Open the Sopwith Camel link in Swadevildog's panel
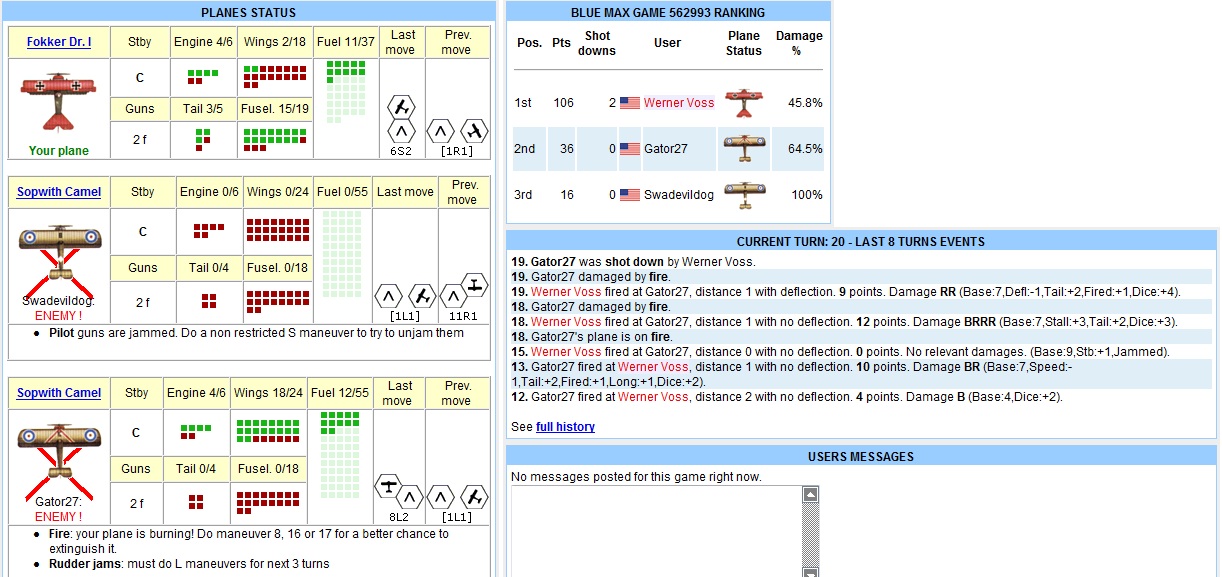Image resolution: width=1222 pixels, height=577 pixels. 59,192
